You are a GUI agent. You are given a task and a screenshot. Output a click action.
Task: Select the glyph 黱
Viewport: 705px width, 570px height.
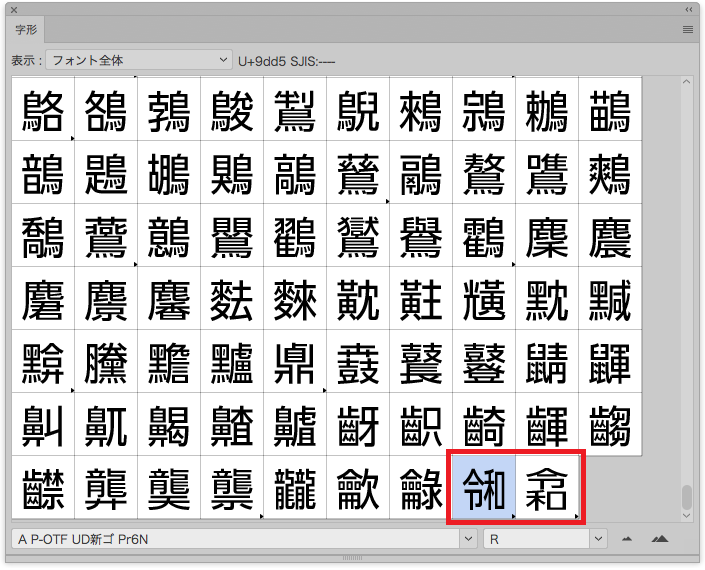pyautogui.click(x=106, y=361)
